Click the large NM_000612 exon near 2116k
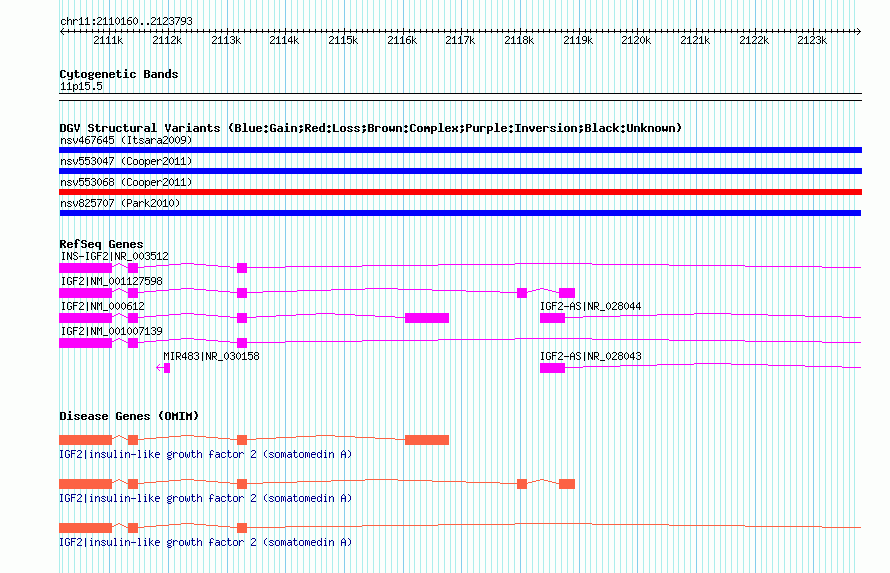This screenshot has height=573, width=890. pyautogui.click(x=427, y=318)
